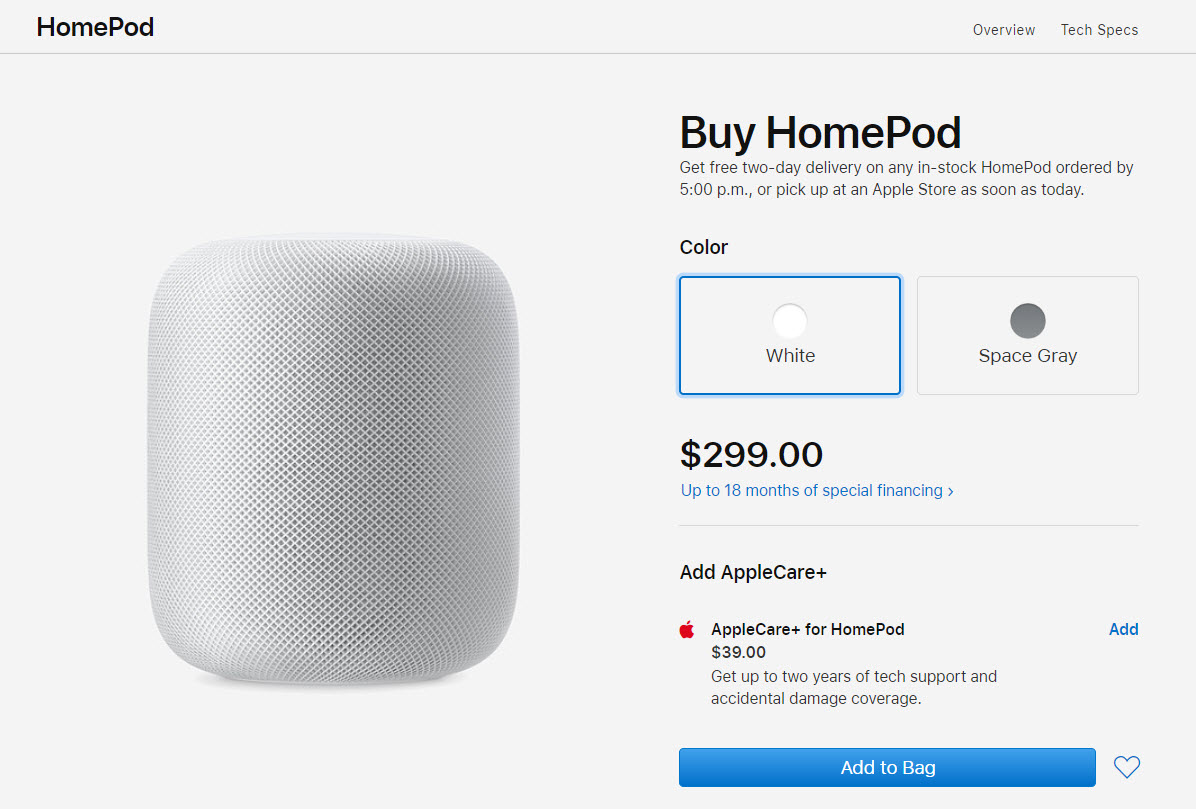Click the $299.00 price text

[751, 455]
